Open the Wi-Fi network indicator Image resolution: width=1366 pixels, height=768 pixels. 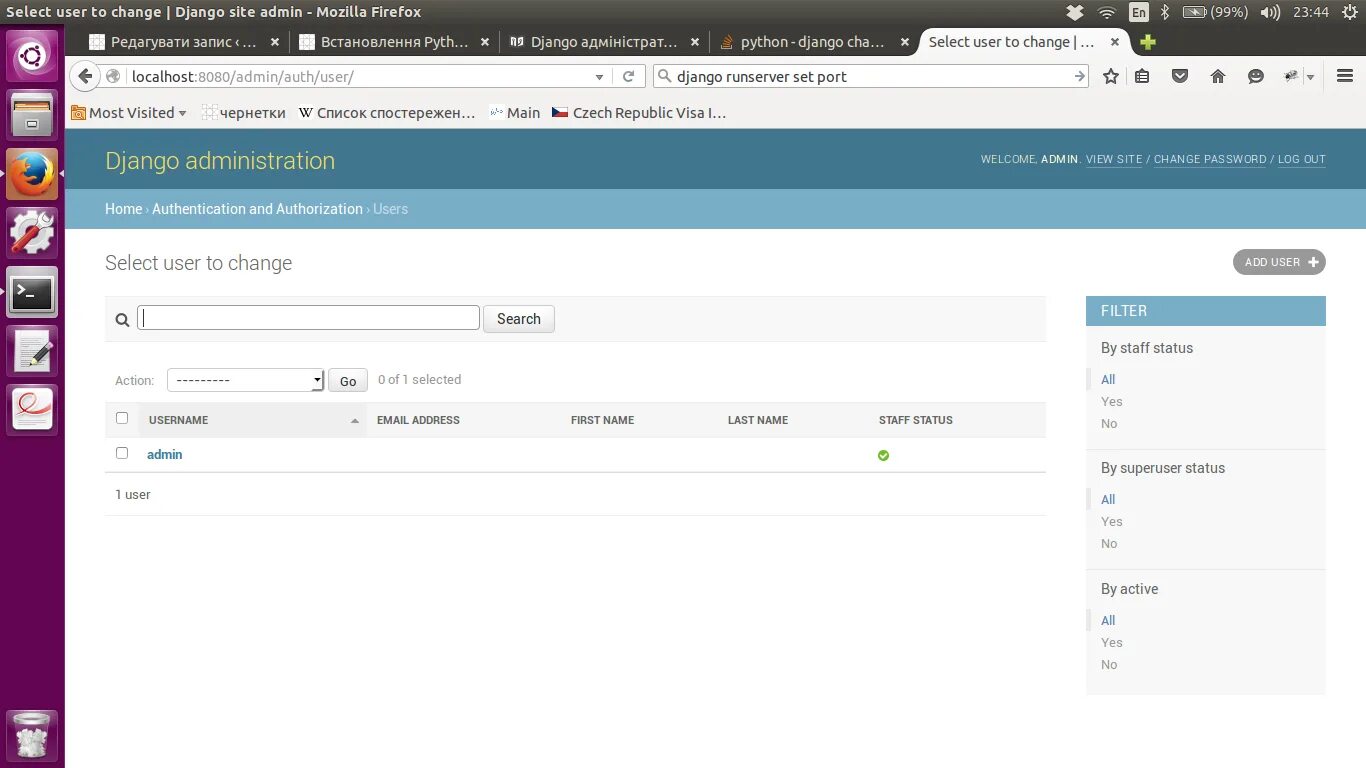(x=1107, y=12)
